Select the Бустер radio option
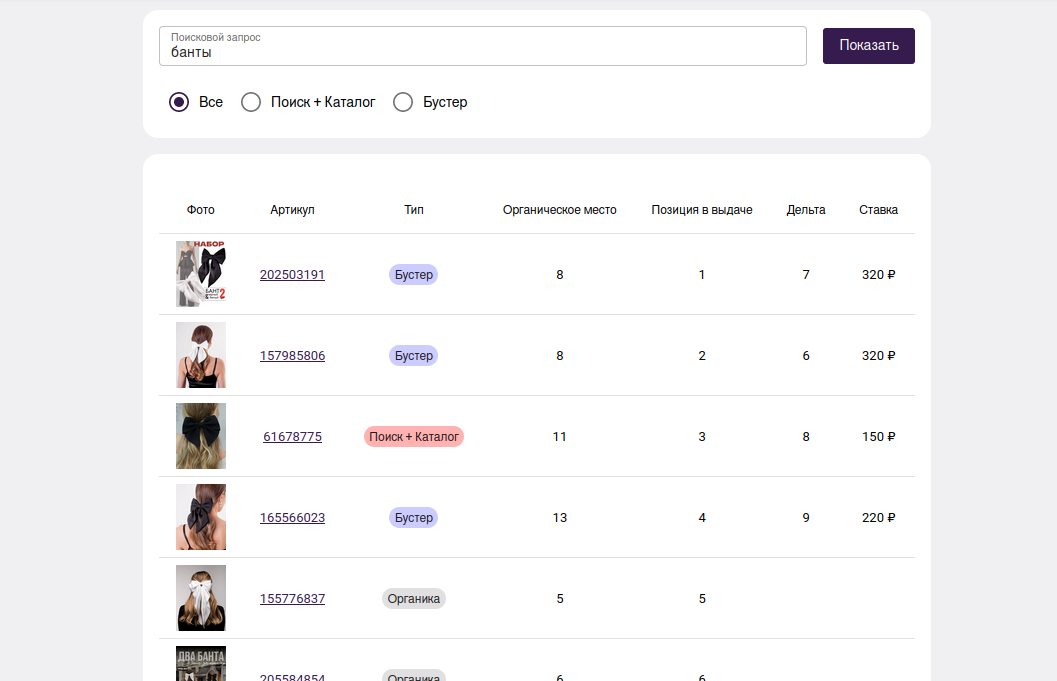This screenshot has height=681, width=1057. click(x=403, y=102)
